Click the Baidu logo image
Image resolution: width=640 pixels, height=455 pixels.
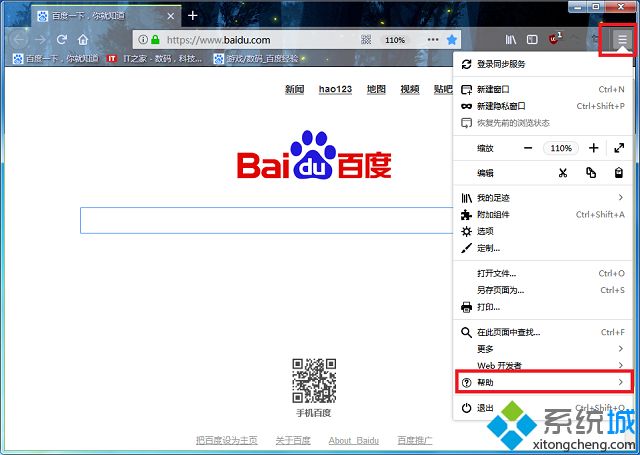pos(314,155)
